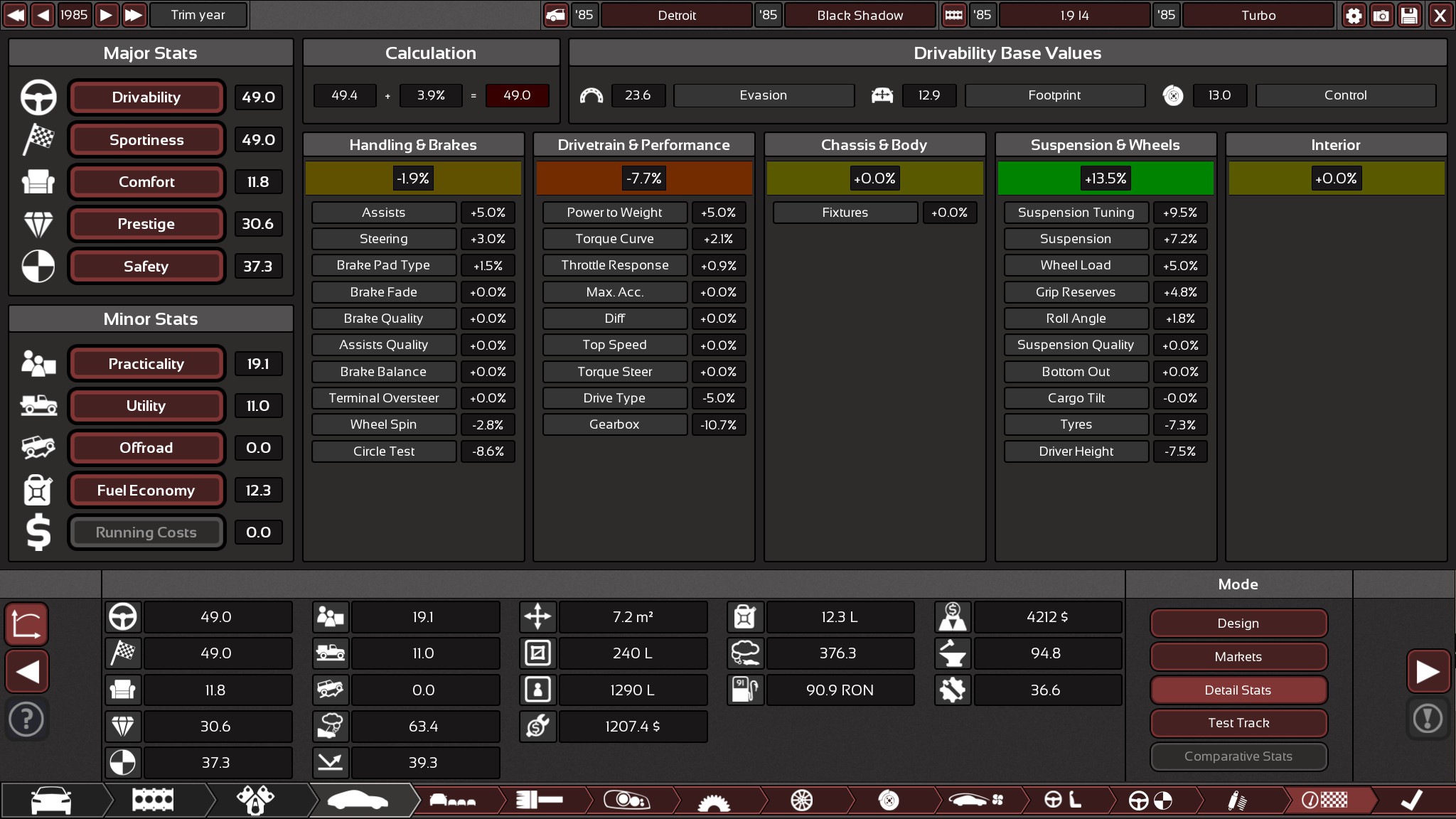Image resolution: width=1456 pixels, height=819 pixels.
Task: Click the large back arrow button
Action: [x=27, y=671]
